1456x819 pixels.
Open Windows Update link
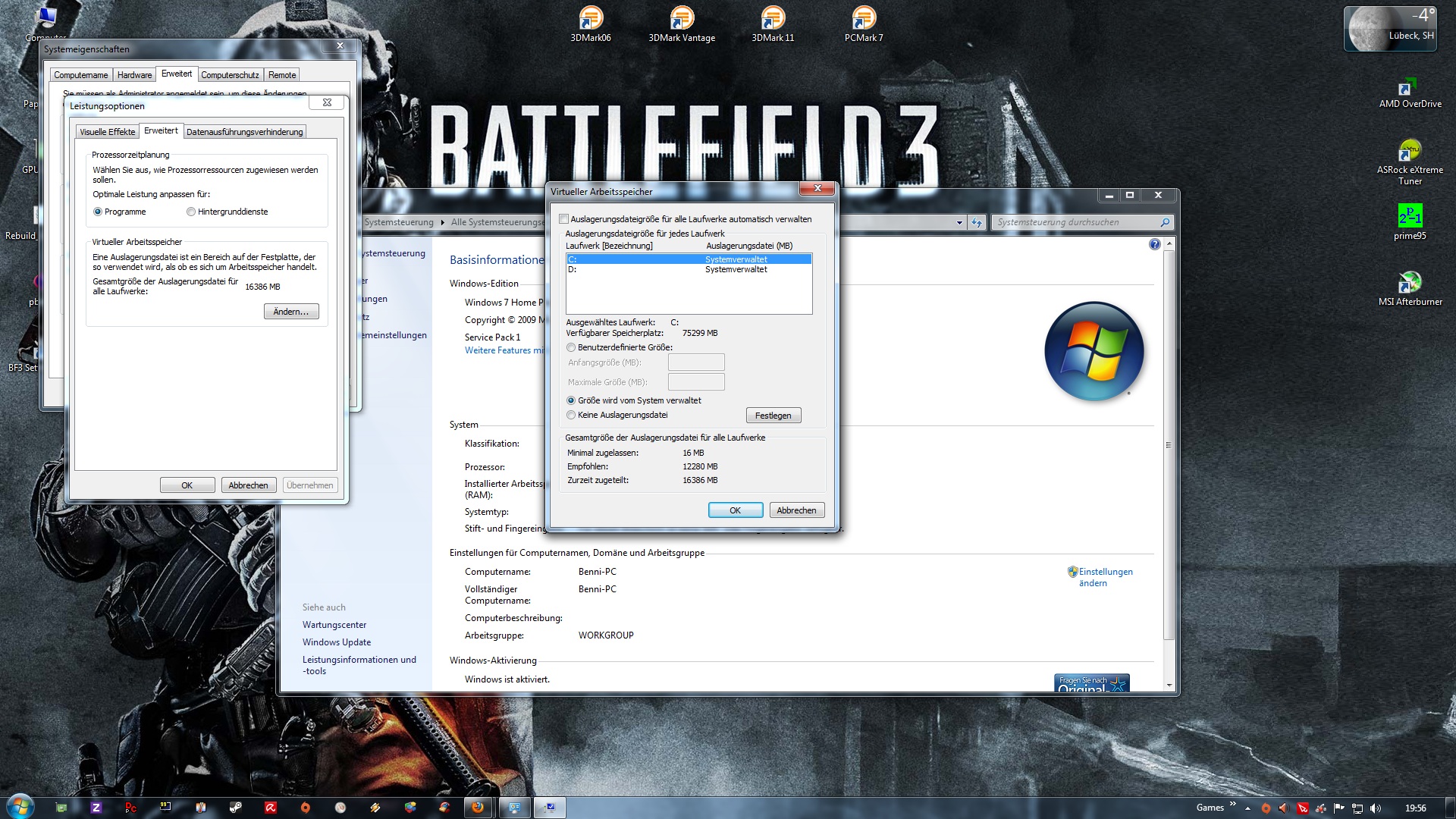click(x=337, y=642)
